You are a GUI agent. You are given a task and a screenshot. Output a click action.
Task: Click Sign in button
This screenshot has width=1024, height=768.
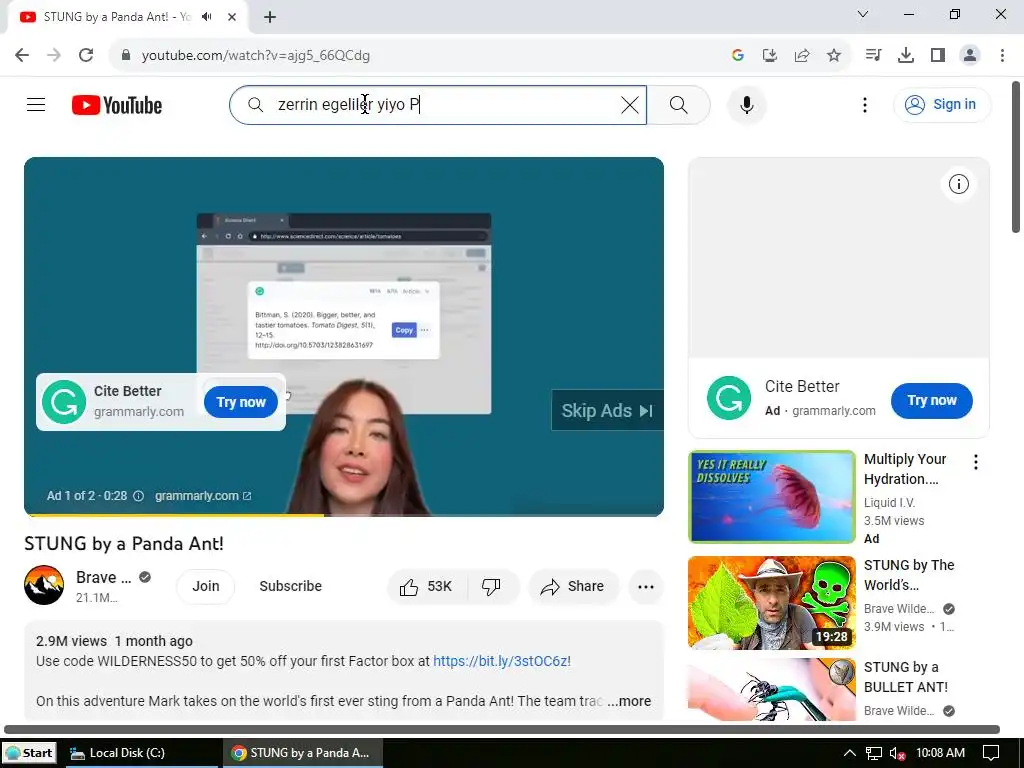coord(942,104)
